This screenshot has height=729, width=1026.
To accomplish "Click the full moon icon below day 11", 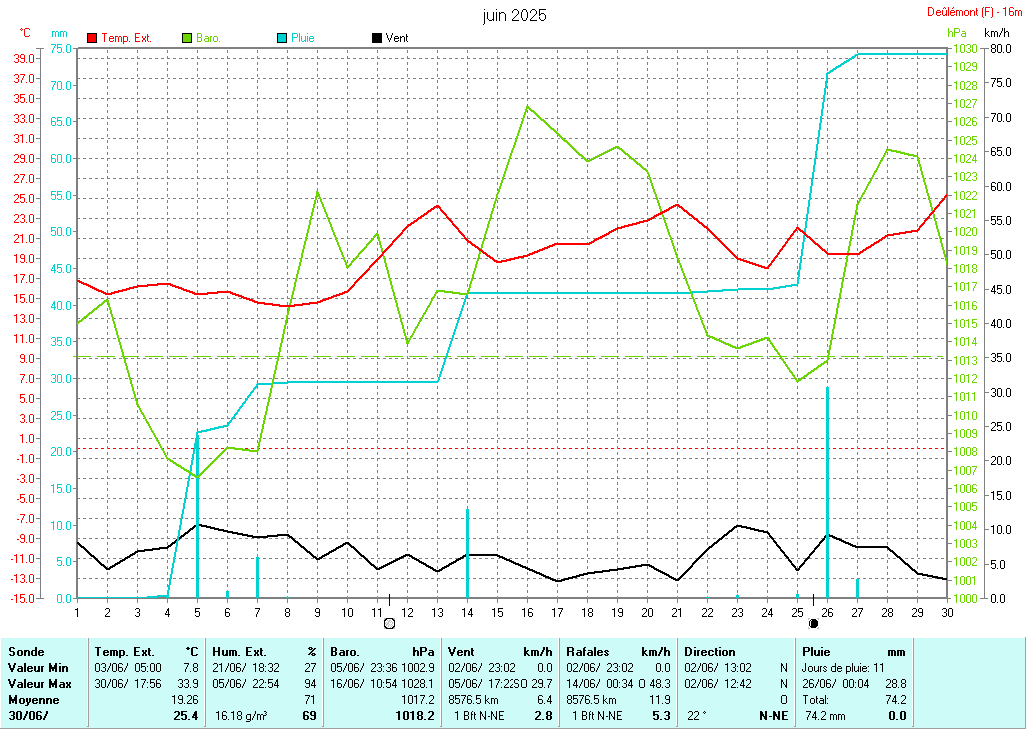I will click(389, 623).
